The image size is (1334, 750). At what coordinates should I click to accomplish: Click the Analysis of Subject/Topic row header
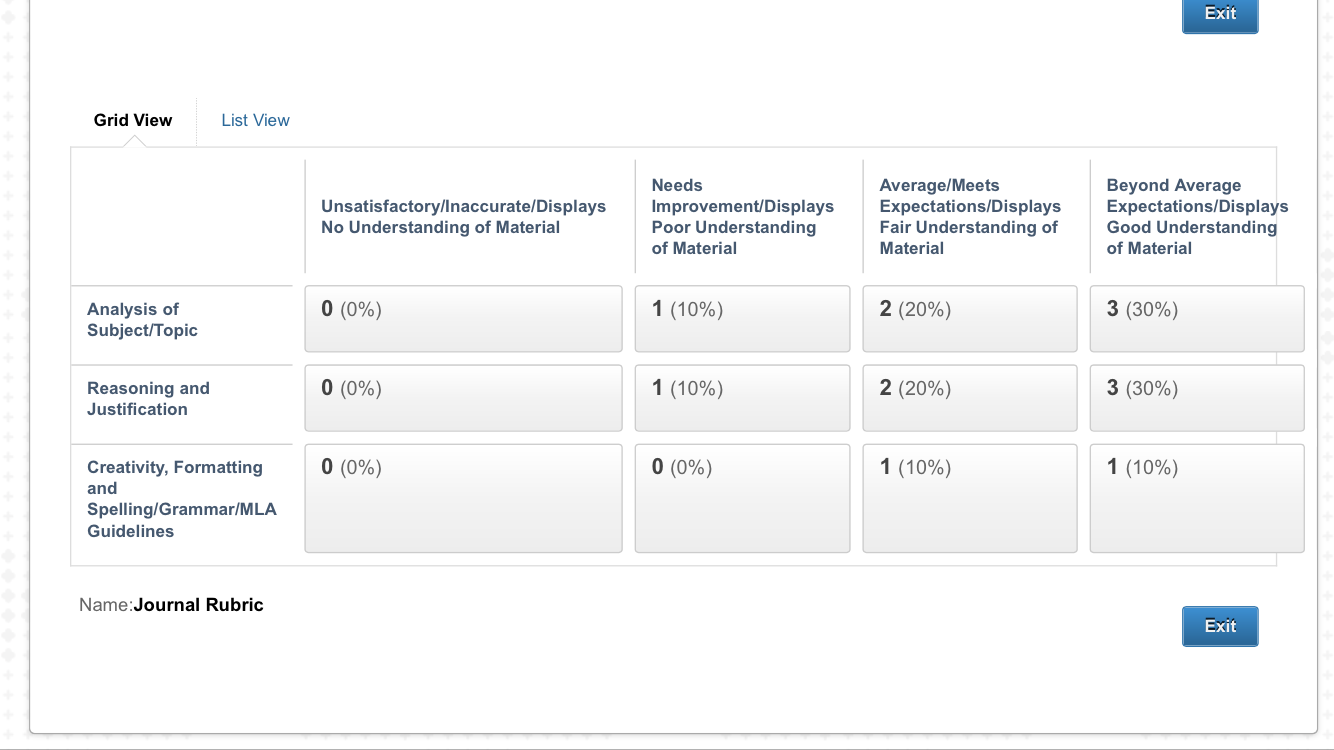tap(142, 320)
